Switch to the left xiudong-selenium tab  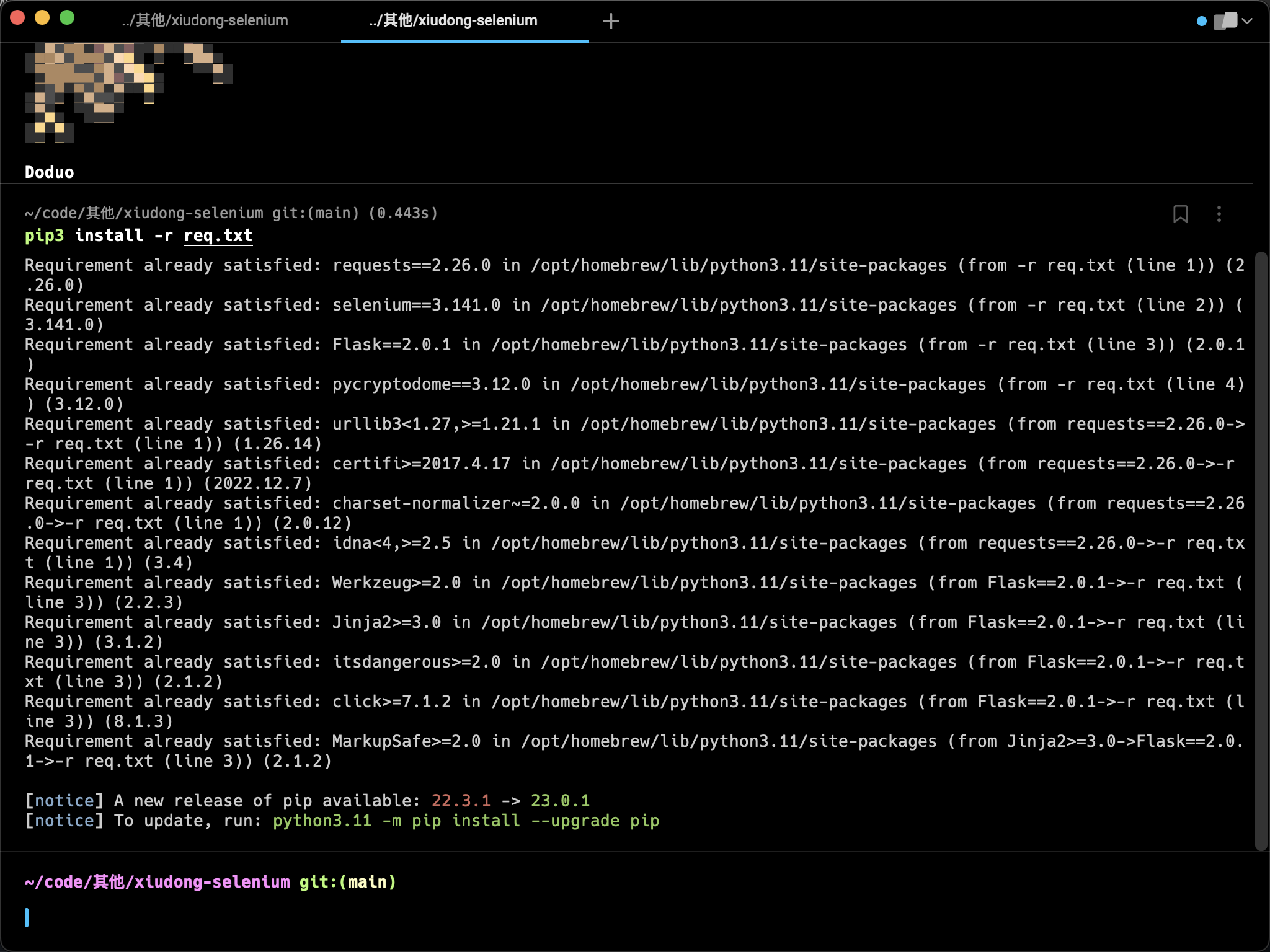pyautogui.click(x=205, y=20)
